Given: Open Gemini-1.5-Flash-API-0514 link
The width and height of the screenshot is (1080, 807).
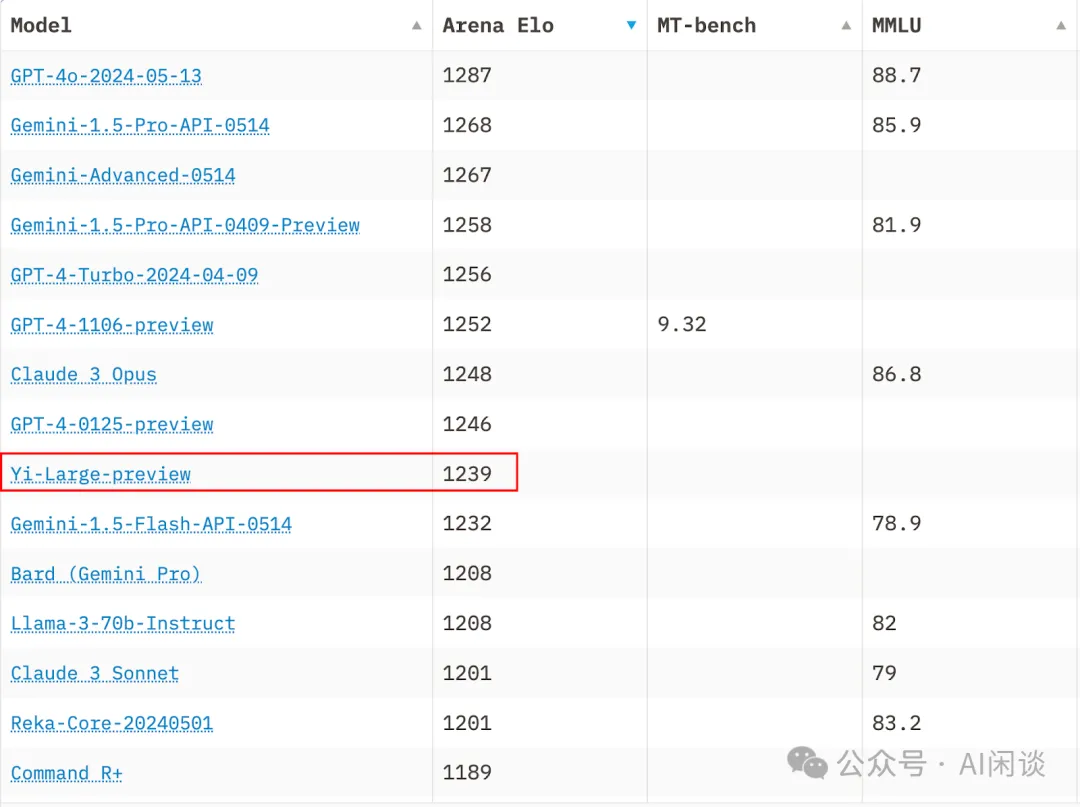Looking at the screenshot, I should pyautogui.click(x=151, y=524).
